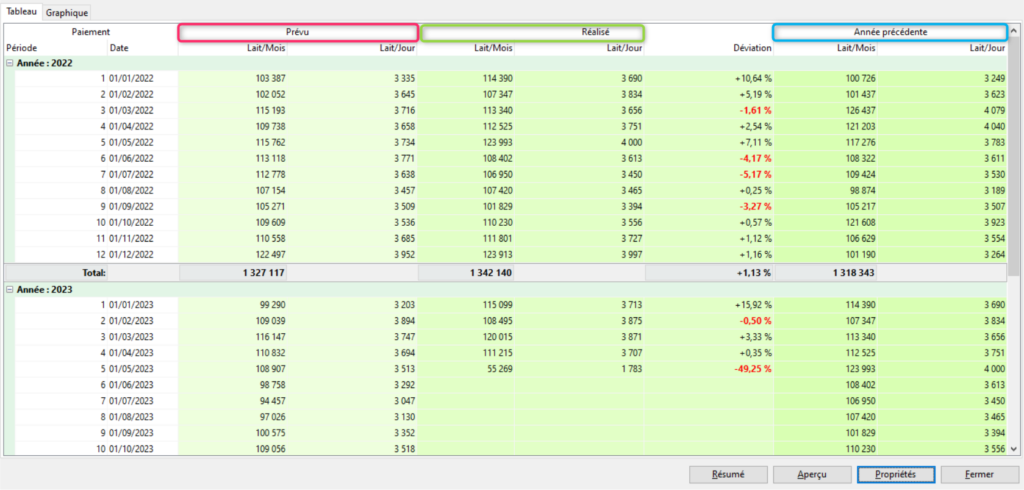Click previous year value 126 437
The width and height of the screenshot is (1024, 490).
click(861, 110)
